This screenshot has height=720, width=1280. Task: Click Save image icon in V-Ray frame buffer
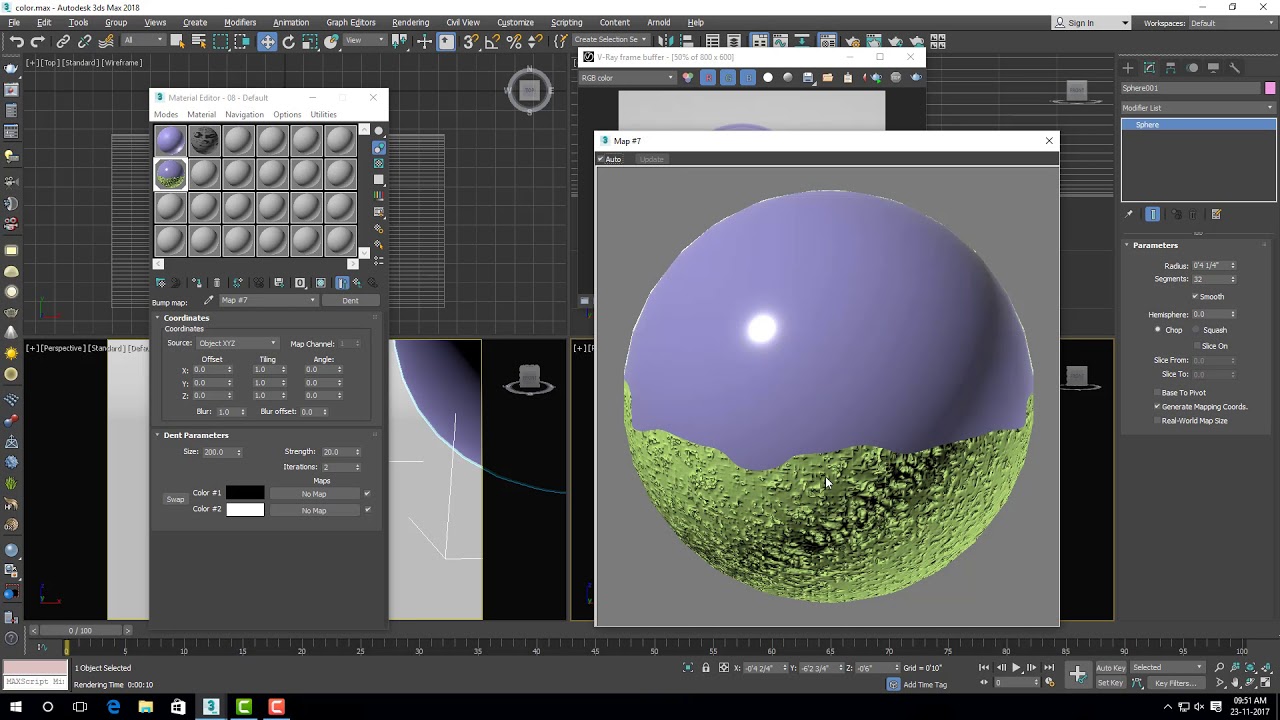(x=808, y=77)
